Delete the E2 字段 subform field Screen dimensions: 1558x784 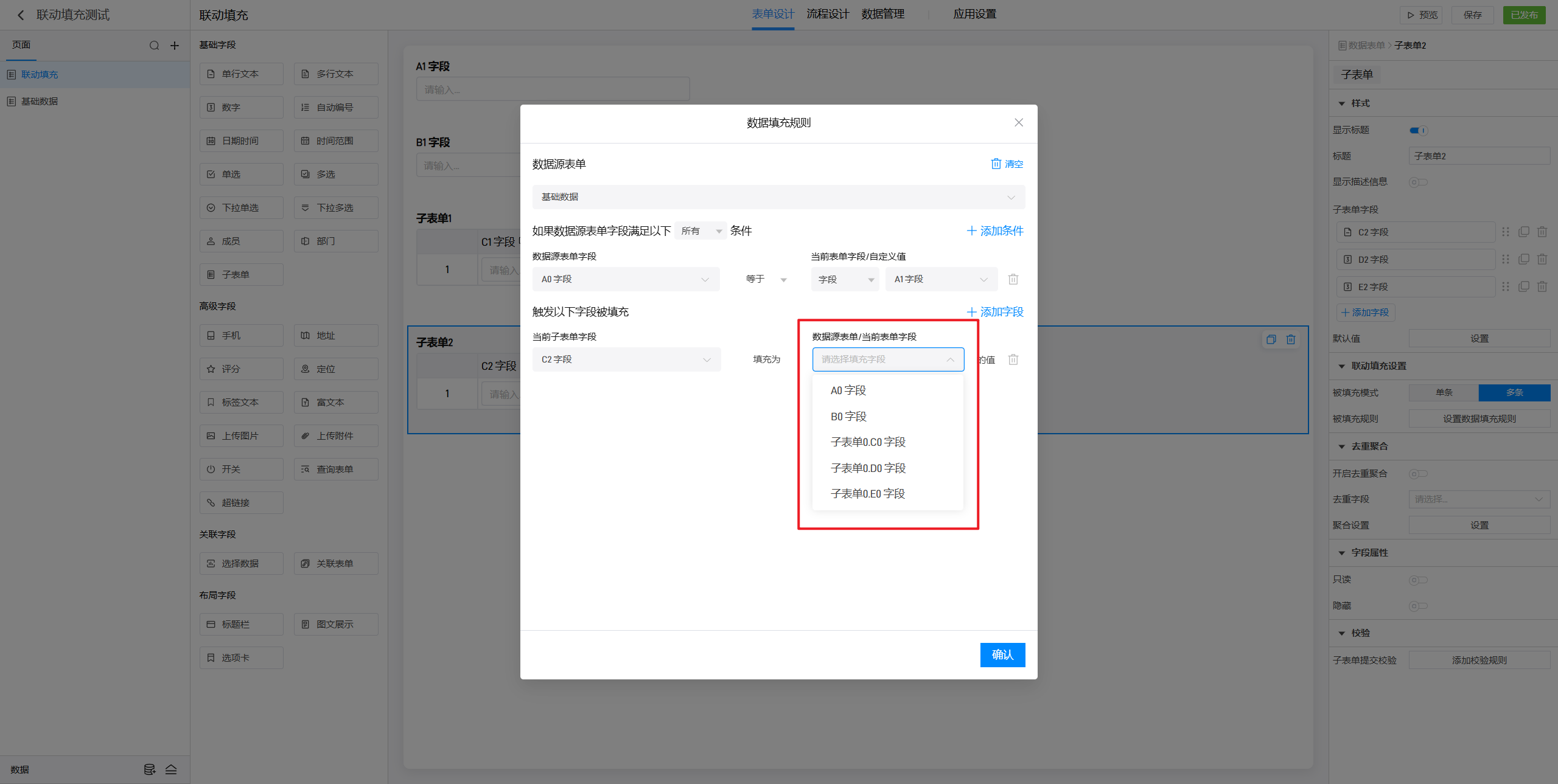click(1542, 286)
